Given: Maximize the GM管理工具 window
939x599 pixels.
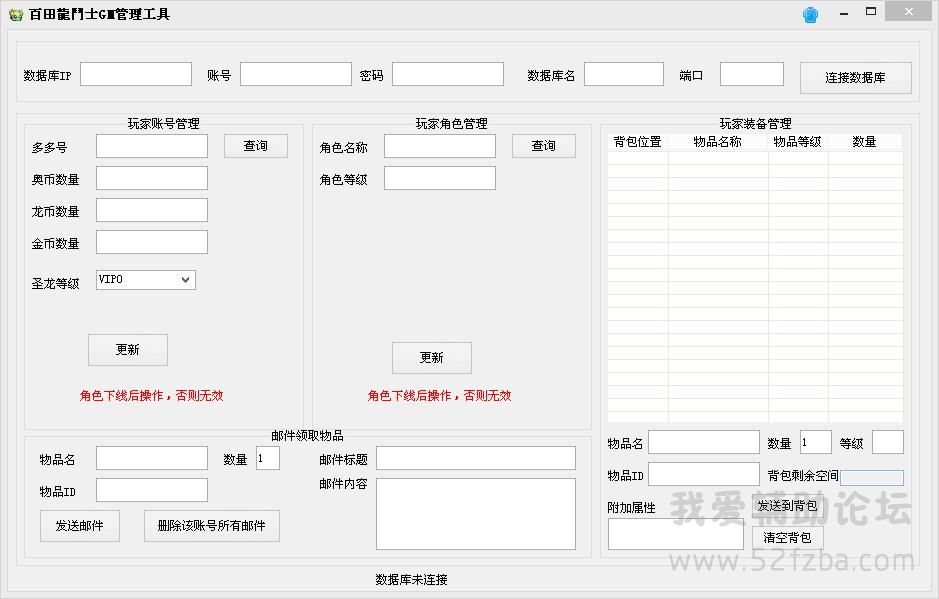Looking at the screenshot, I should pyautogui.click(x=871, y=12).
